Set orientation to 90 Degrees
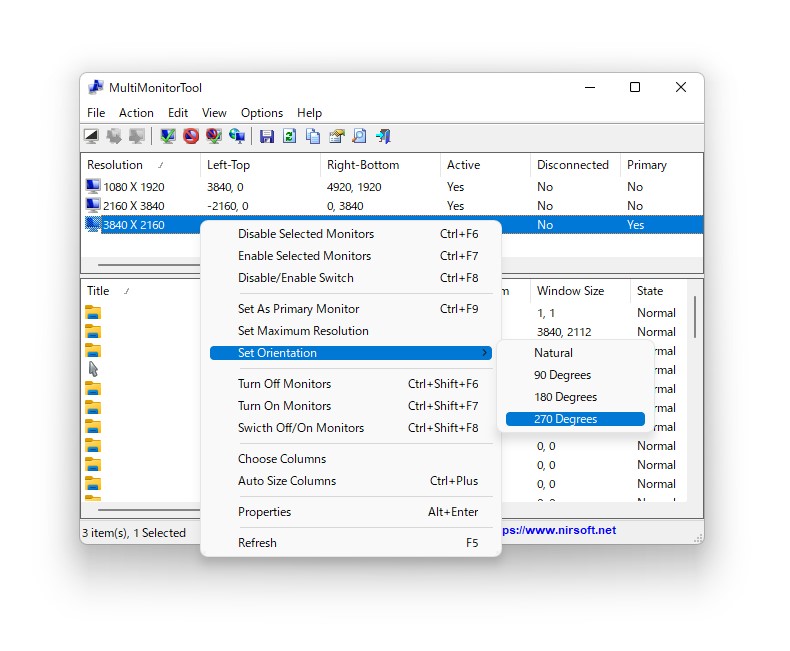This screenshot has width=790, height=651. [x=575, y=375]
